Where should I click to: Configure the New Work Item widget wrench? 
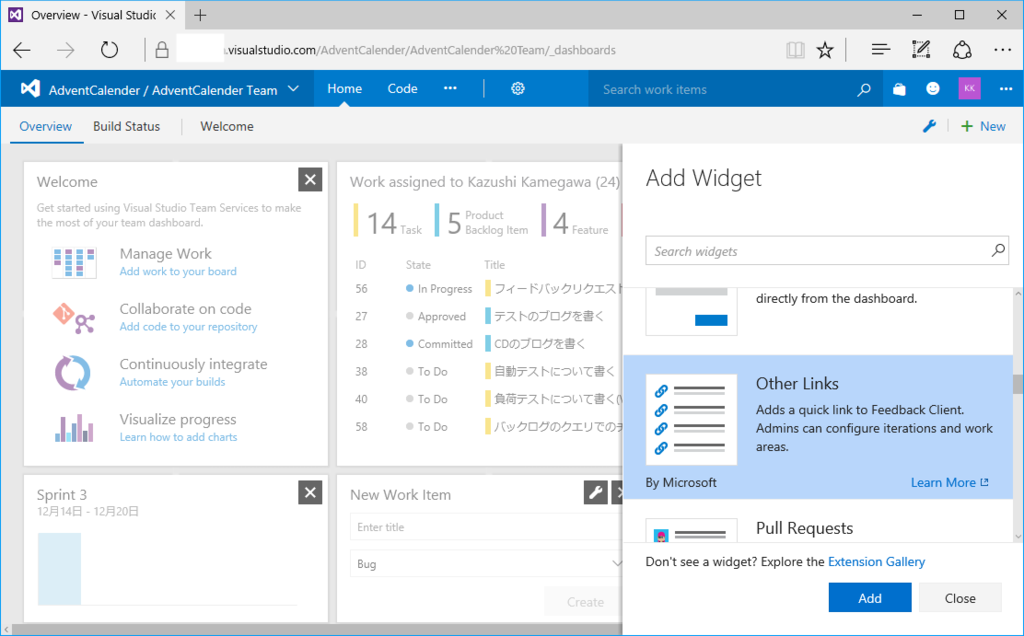pos(595,492)
